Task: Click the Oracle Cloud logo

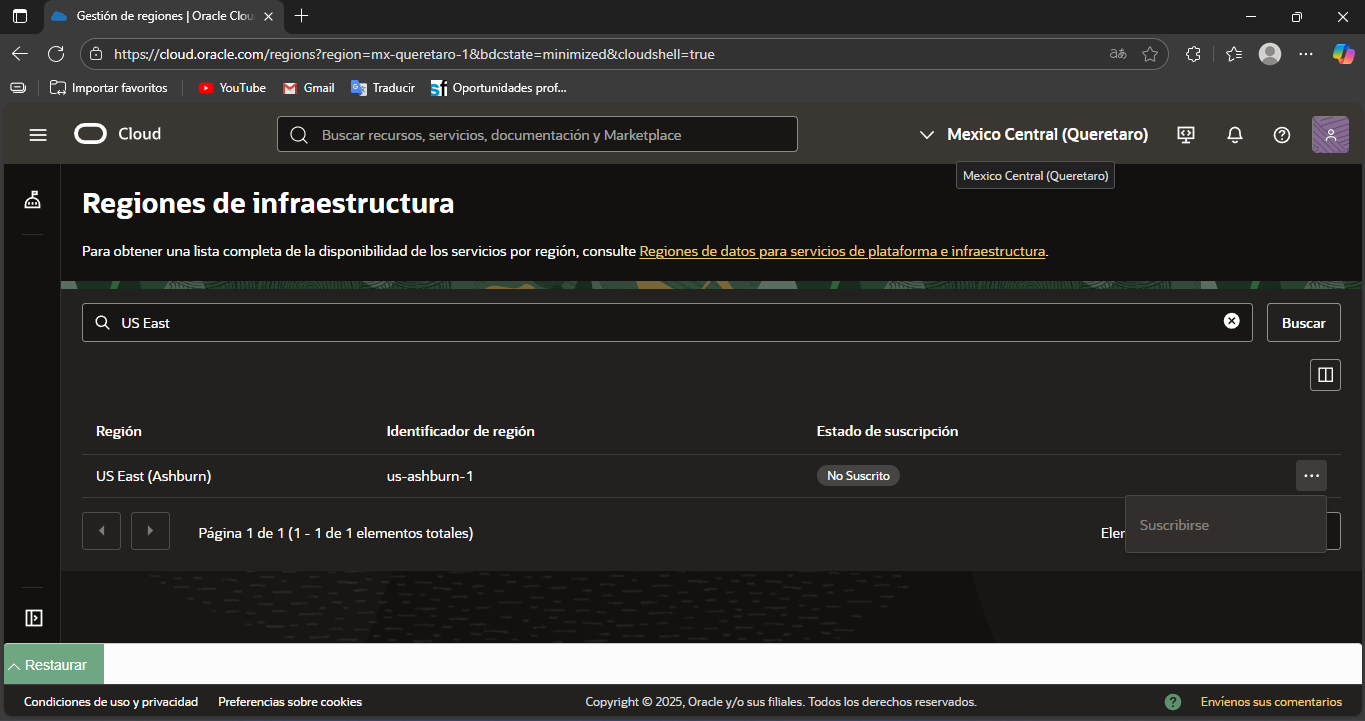Action: click(116, 133)
